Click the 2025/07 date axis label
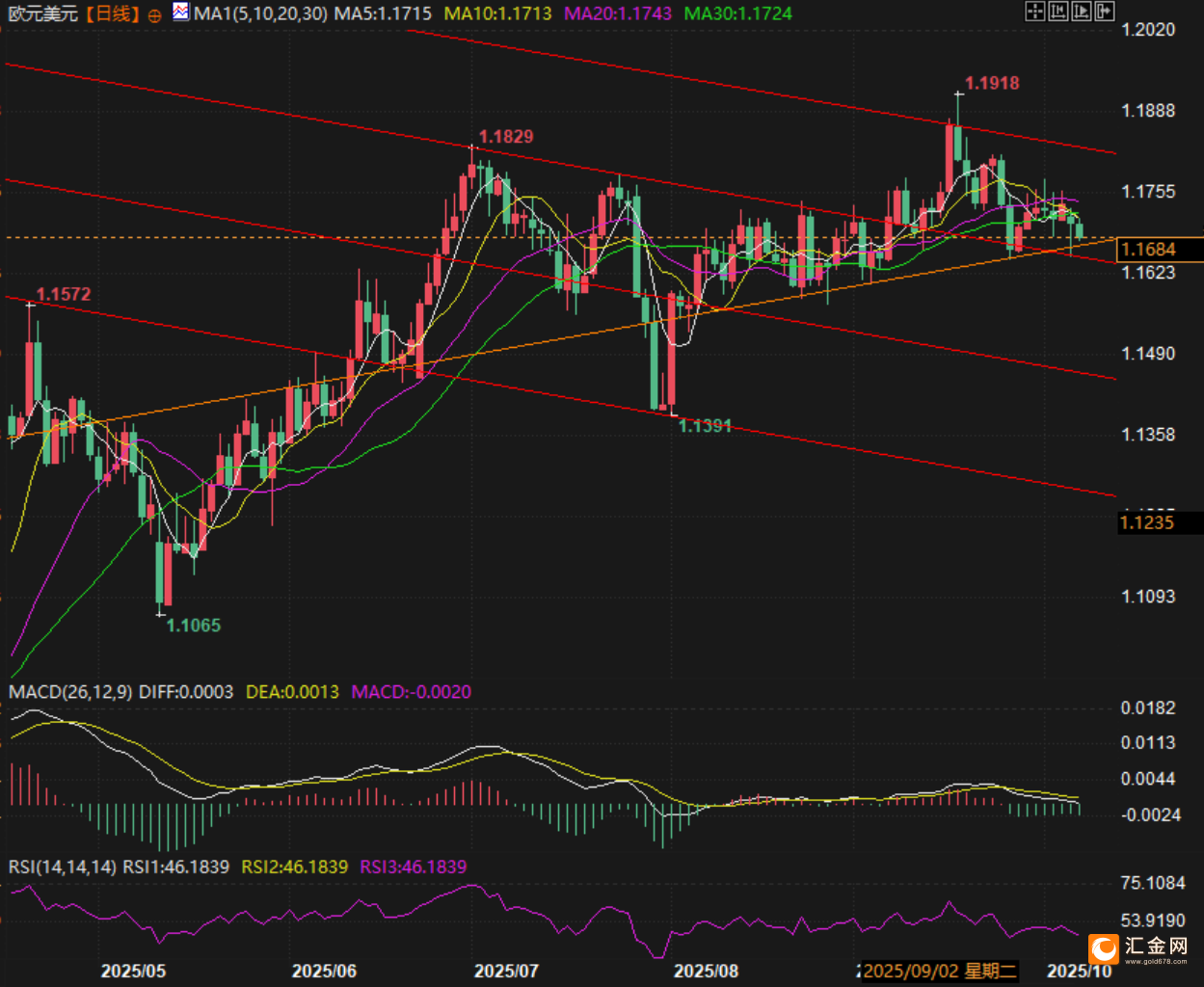 point(507,971)
